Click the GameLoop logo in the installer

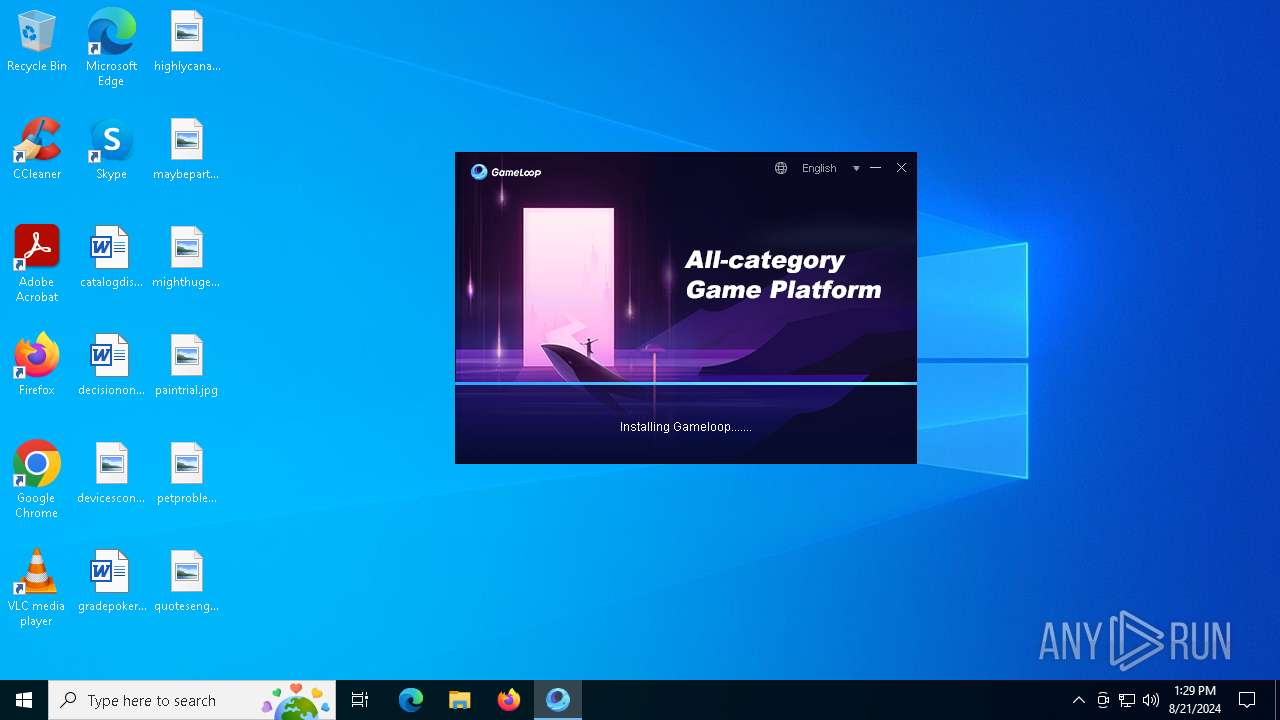506,172
